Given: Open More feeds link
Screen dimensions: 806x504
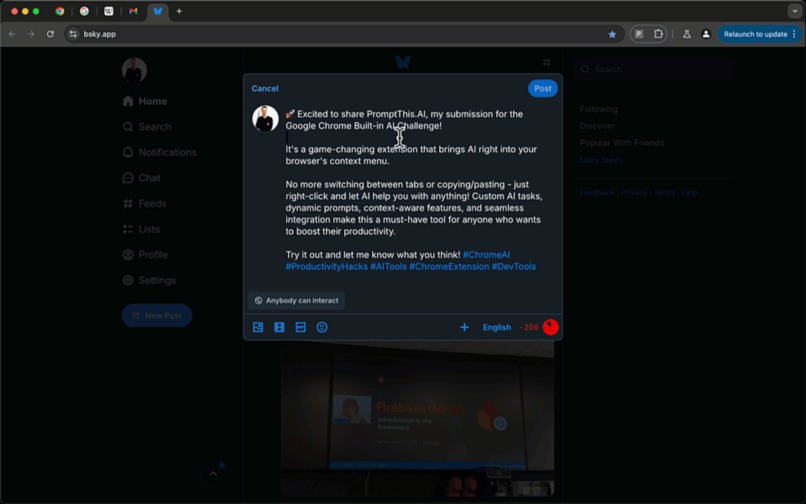Looking at the screenshot, I should [x=601, y=160].
